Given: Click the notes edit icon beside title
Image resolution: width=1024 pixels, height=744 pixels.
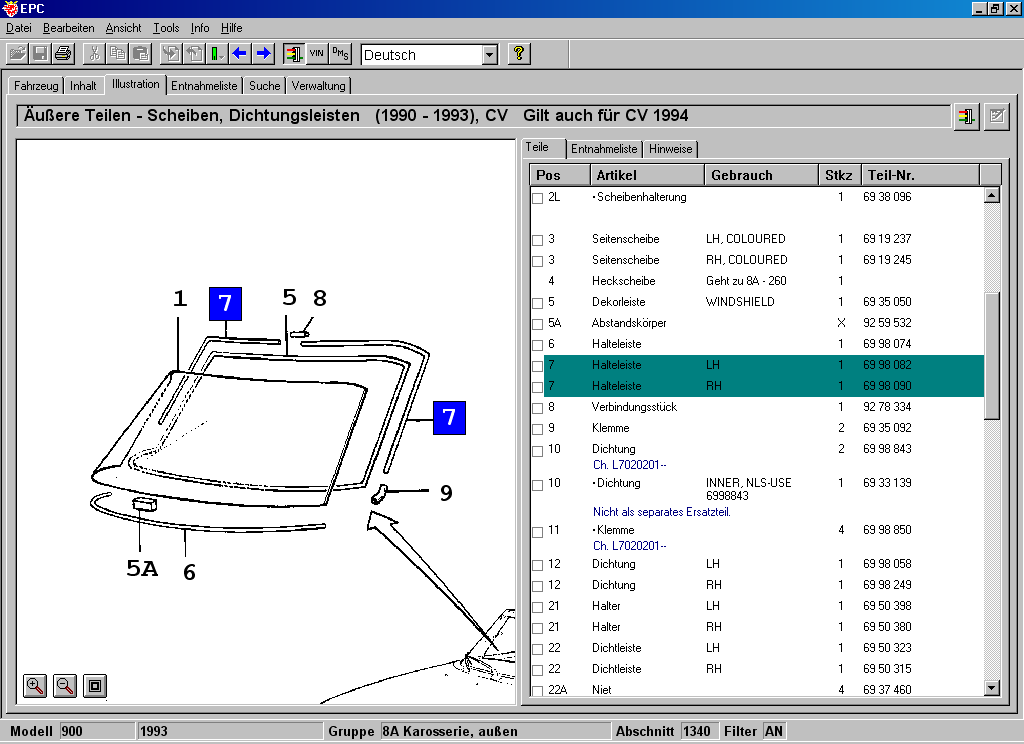Looking at the screenshot, I should click(997, 117).
